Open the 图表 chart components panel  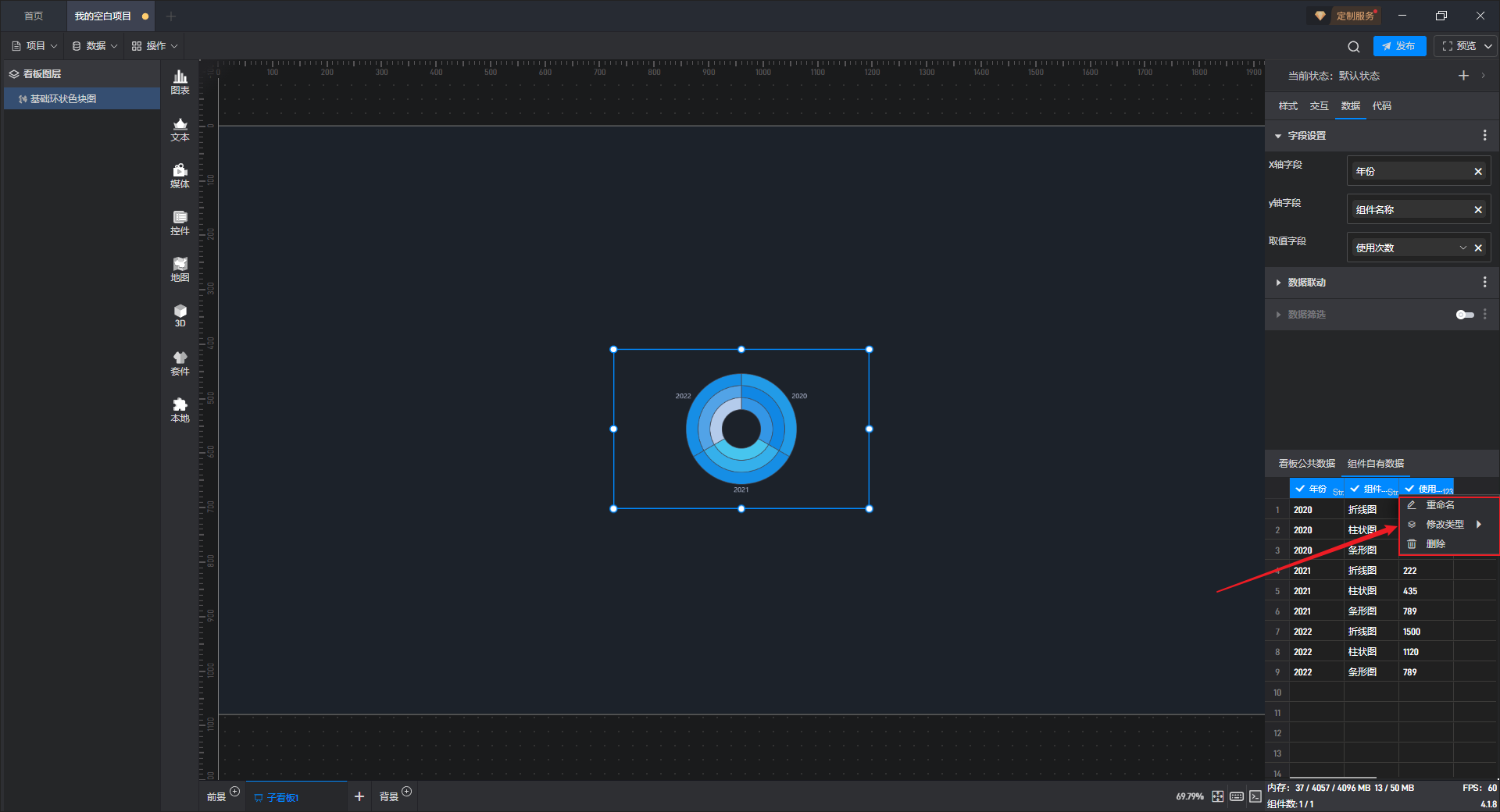[180, 81]
